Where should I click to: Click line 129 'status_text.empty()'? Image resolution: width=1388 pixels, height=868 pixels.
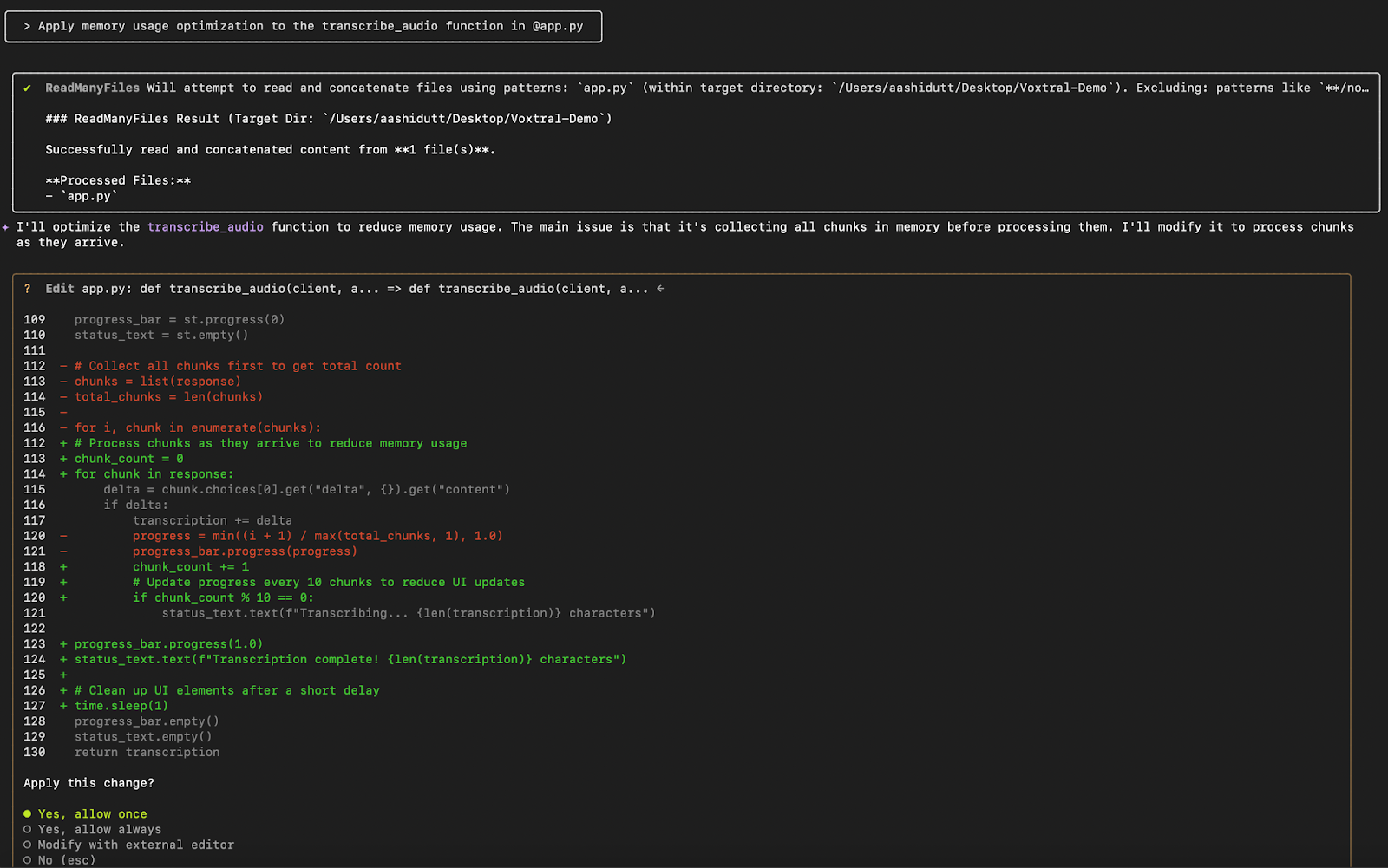coord(143,737)
